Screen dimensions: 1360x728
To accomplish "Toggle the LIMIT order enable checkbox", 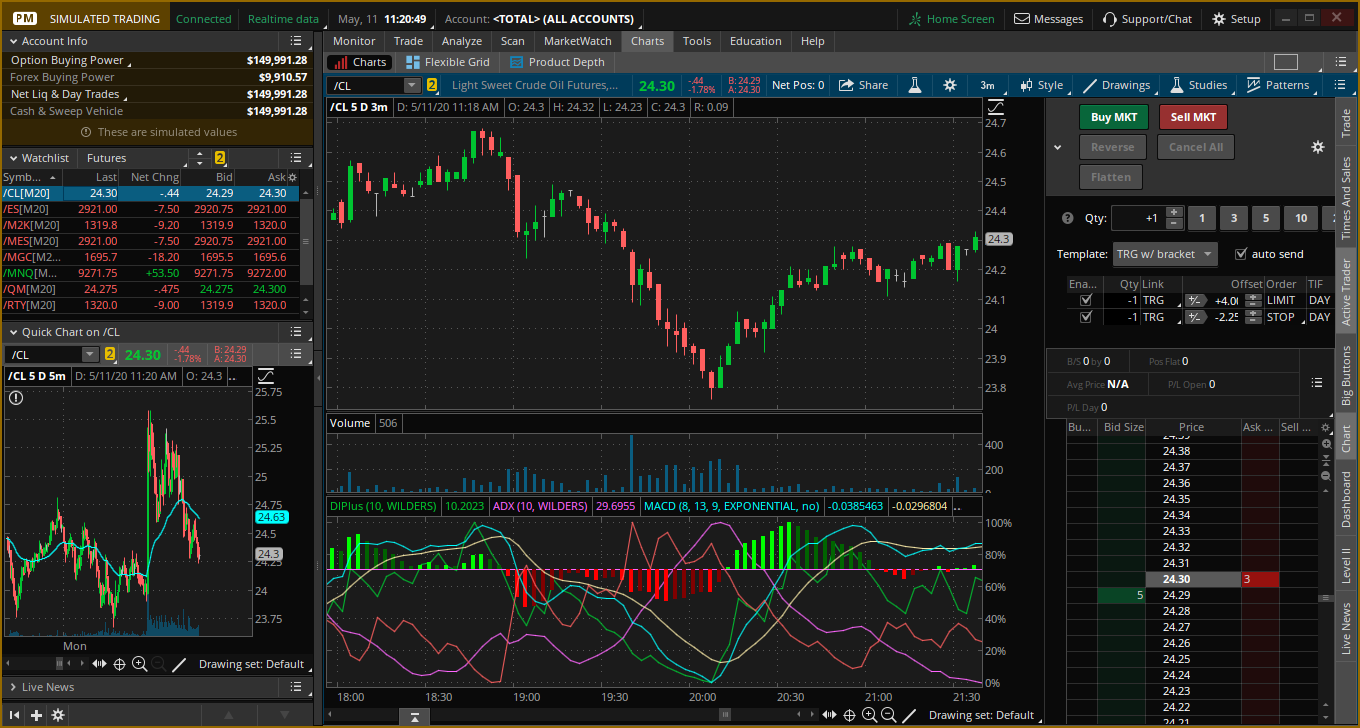I will (1085, 300).
